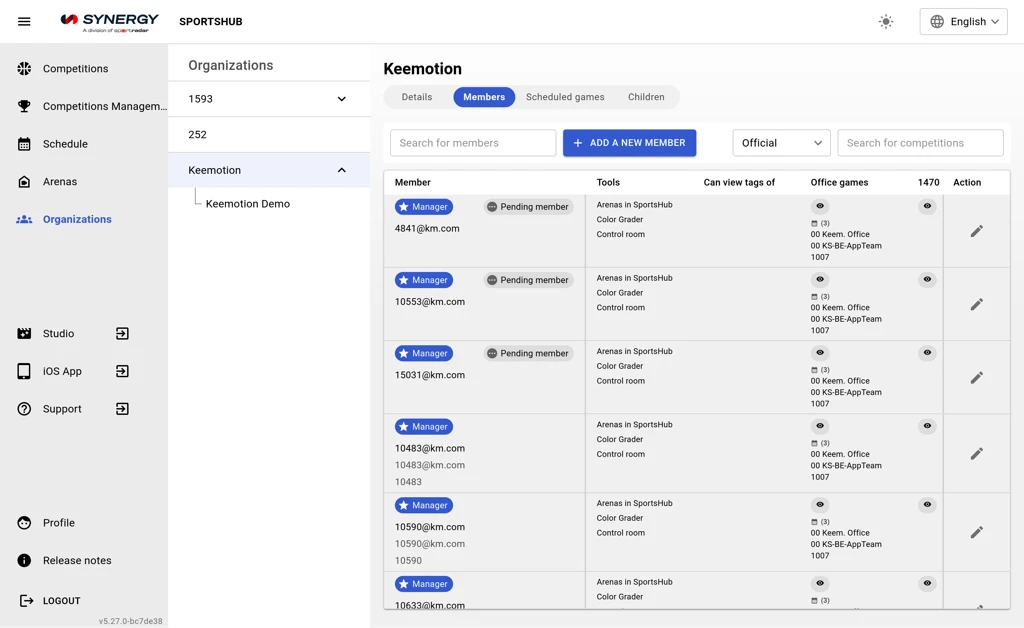Focus the Search for members field
This screenshot has height=628, width=1024.
pos(473,143)
